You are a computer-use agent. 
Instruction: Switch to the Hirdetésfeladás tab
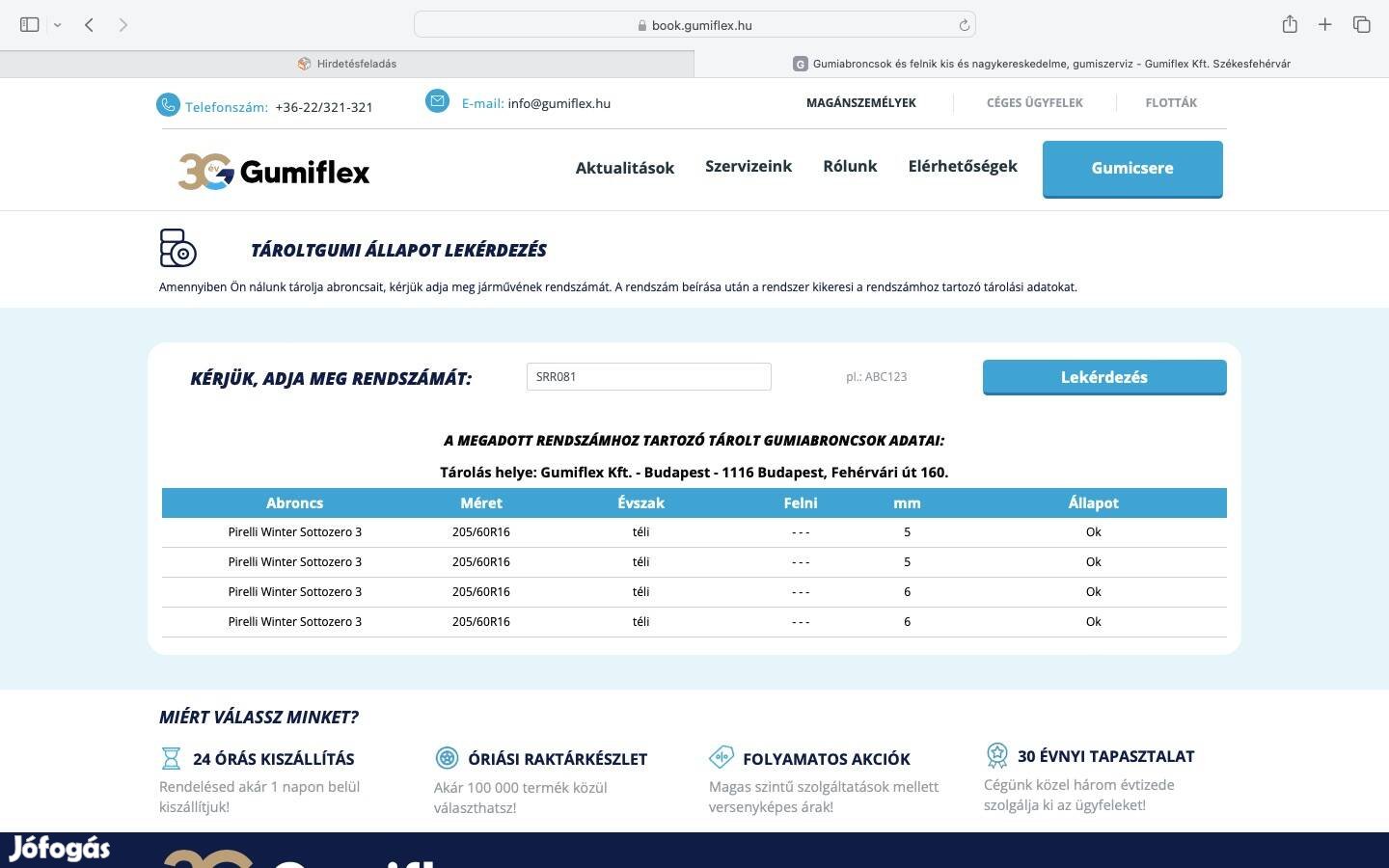point(346,64)
